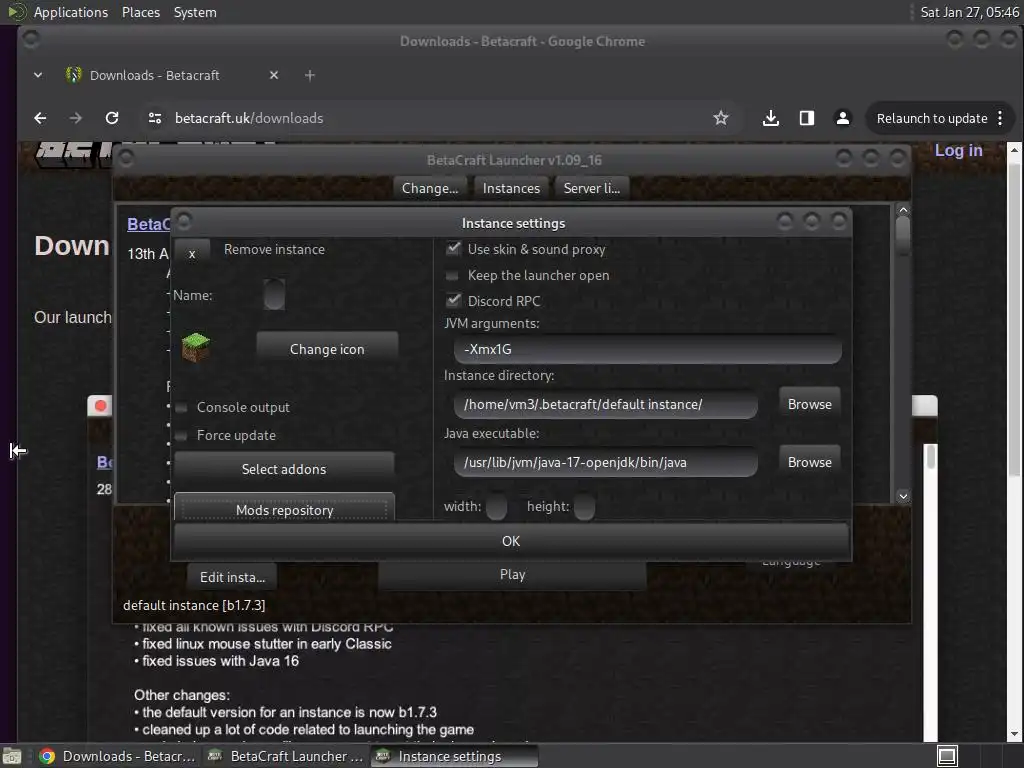Open Chrome profile avatar icon

pyautogui.click(x=842, y=118)
